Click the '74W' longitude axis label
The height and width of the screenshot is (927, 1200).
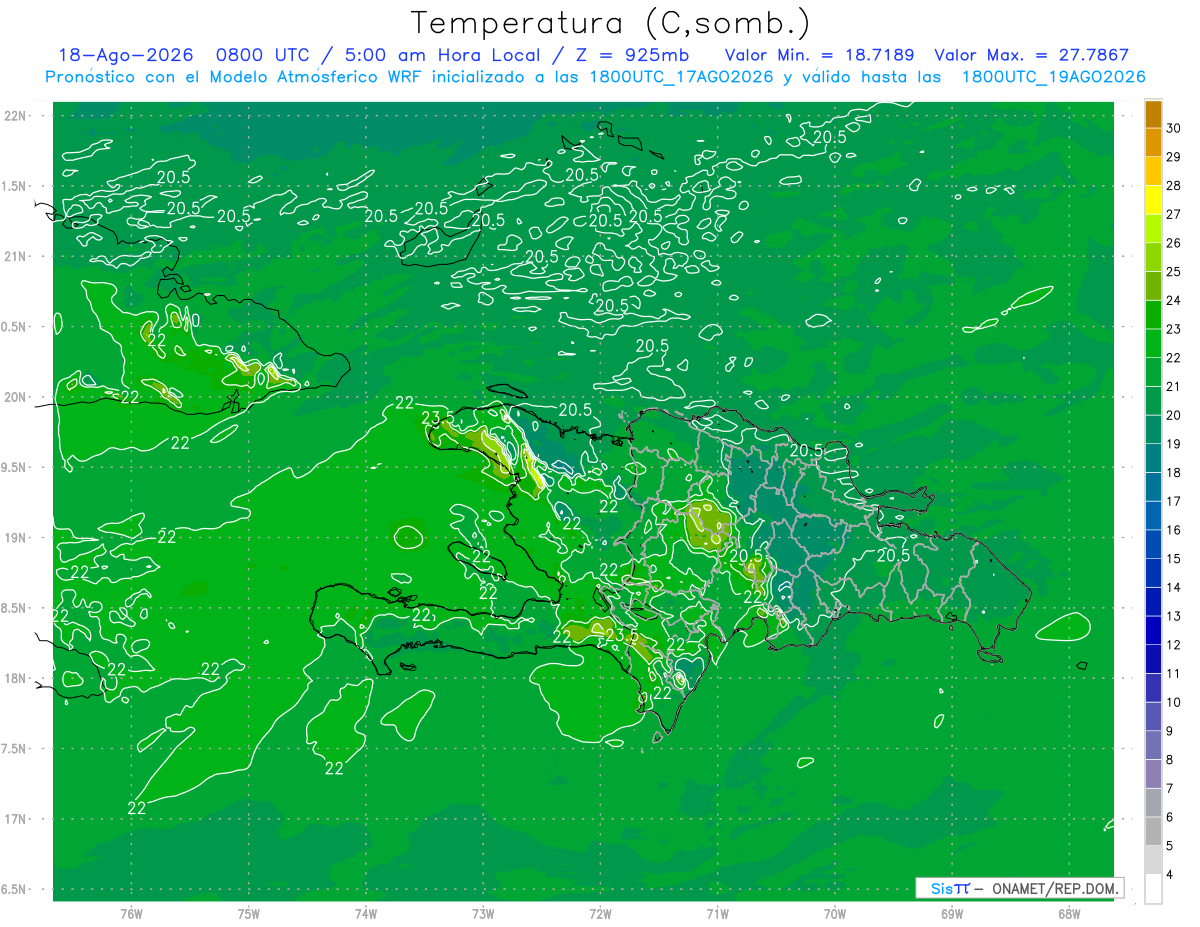366,913
